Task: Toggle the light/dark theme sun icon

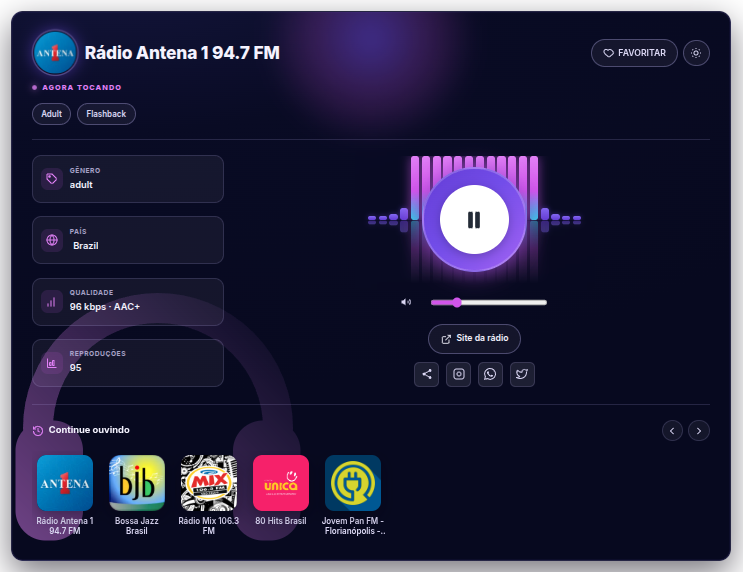Action: [696, 53]
